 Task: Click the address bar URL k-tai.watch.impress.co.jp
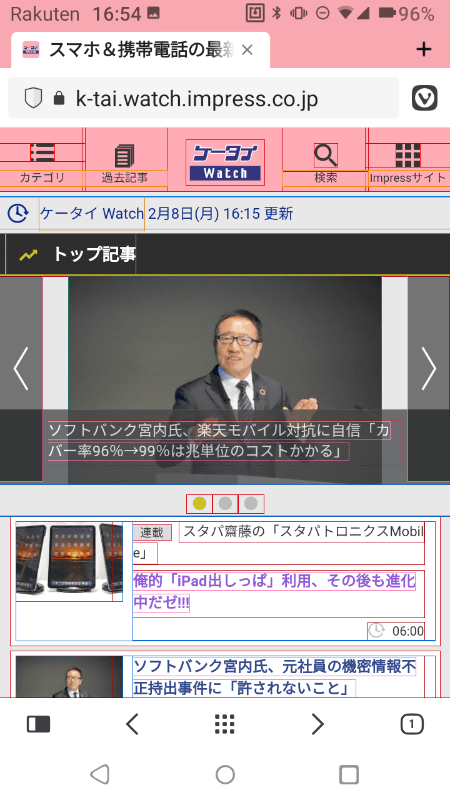[x=197, y=98]
